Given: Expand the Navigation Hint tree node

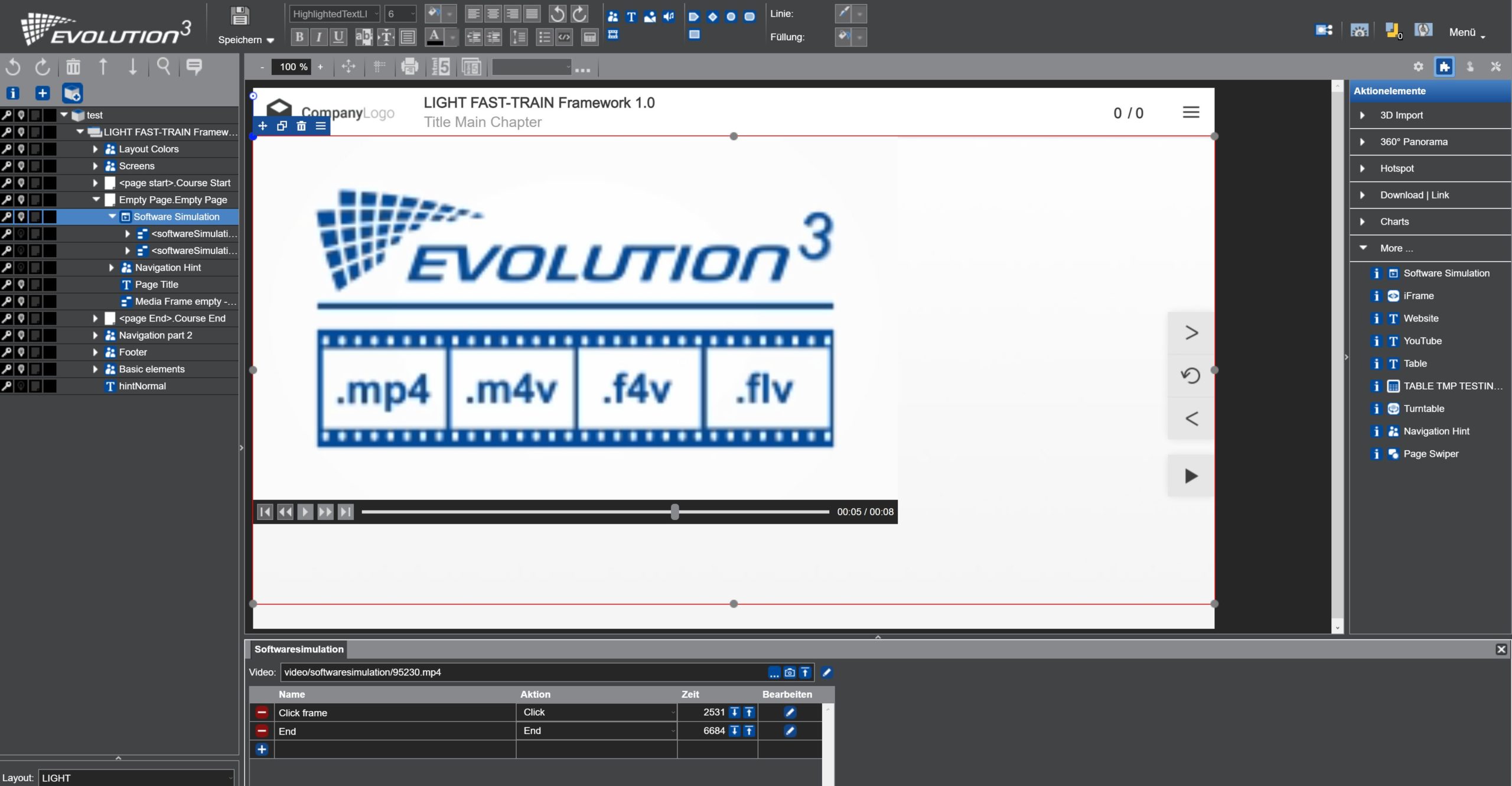Looking at the screenshot, I should coord(112,268).
